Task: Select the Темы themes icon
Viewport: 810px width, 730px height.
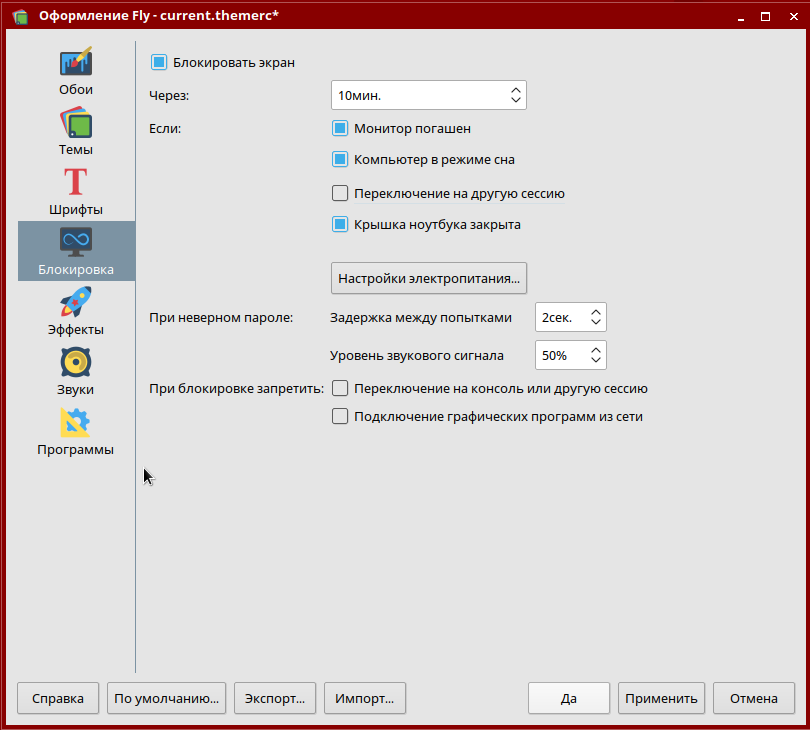Action: pyautogui.click(x=76, y=123)
